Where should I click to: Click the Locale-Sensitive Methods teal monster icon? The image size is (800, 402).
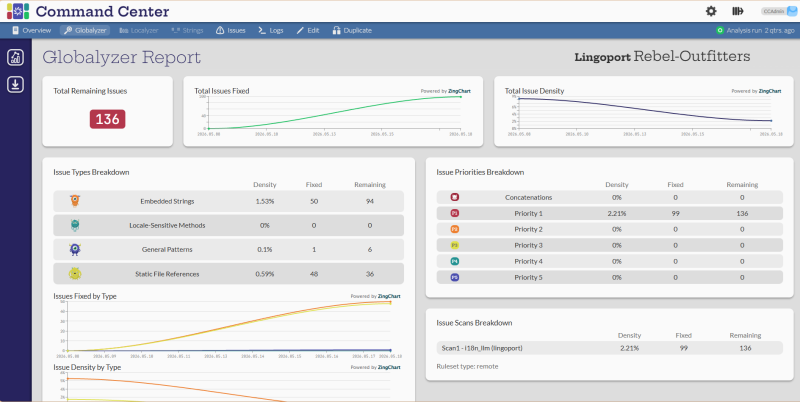[75, 225]
